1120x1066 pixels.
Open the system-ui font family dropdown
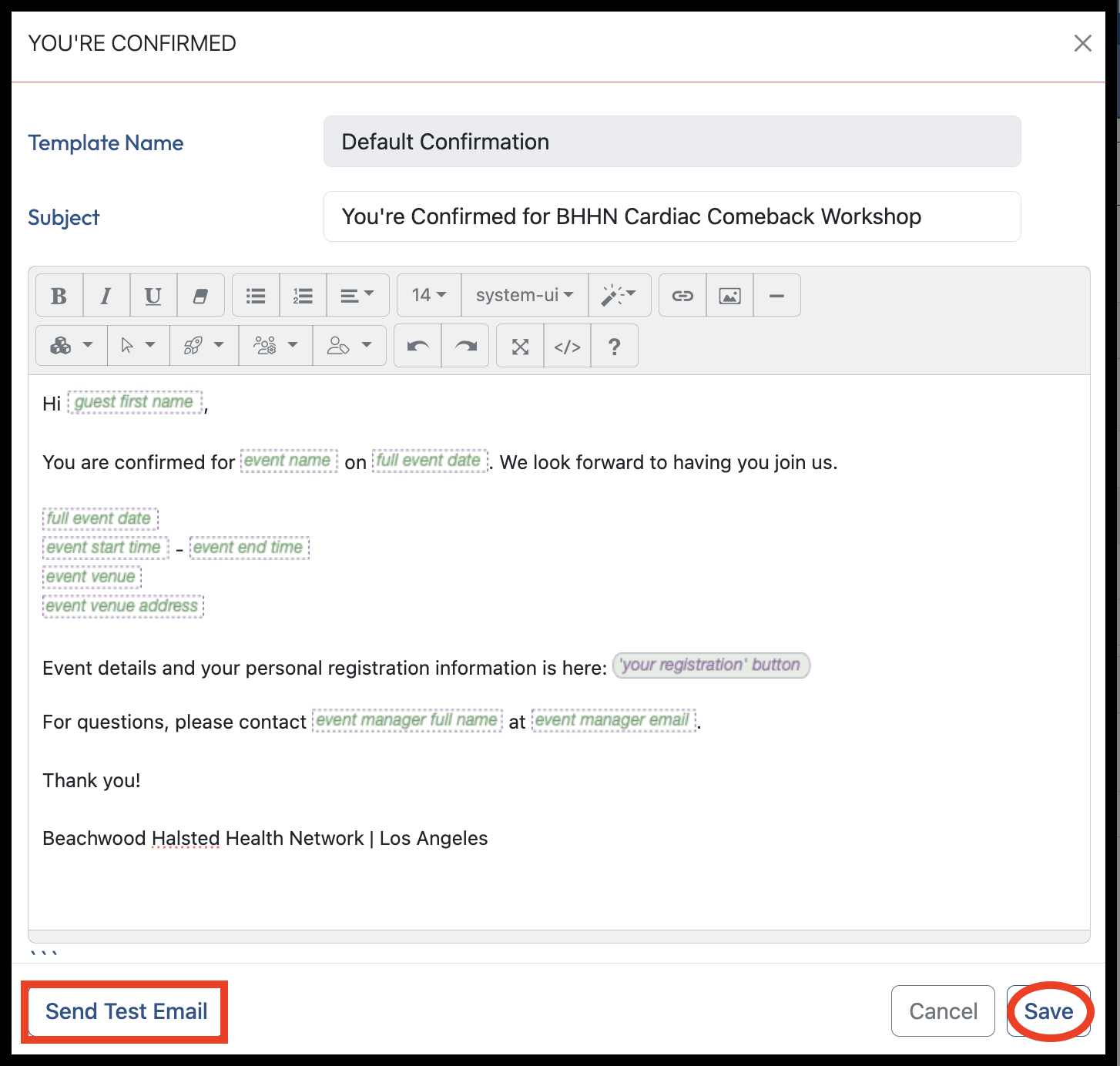525,295
